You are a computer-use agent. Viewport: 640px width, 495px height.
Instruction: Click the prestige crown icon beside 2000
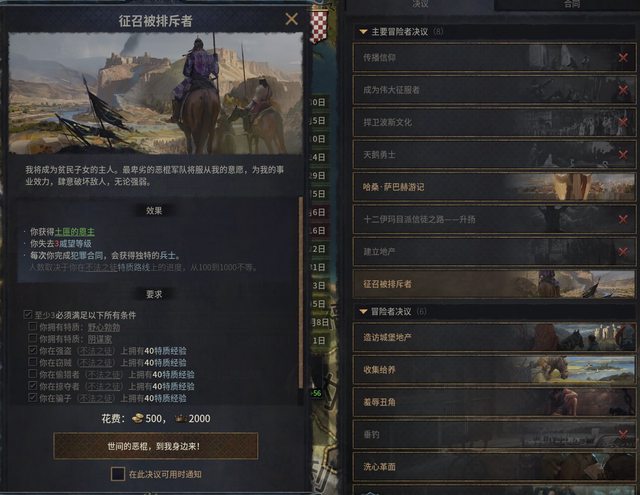181,418
